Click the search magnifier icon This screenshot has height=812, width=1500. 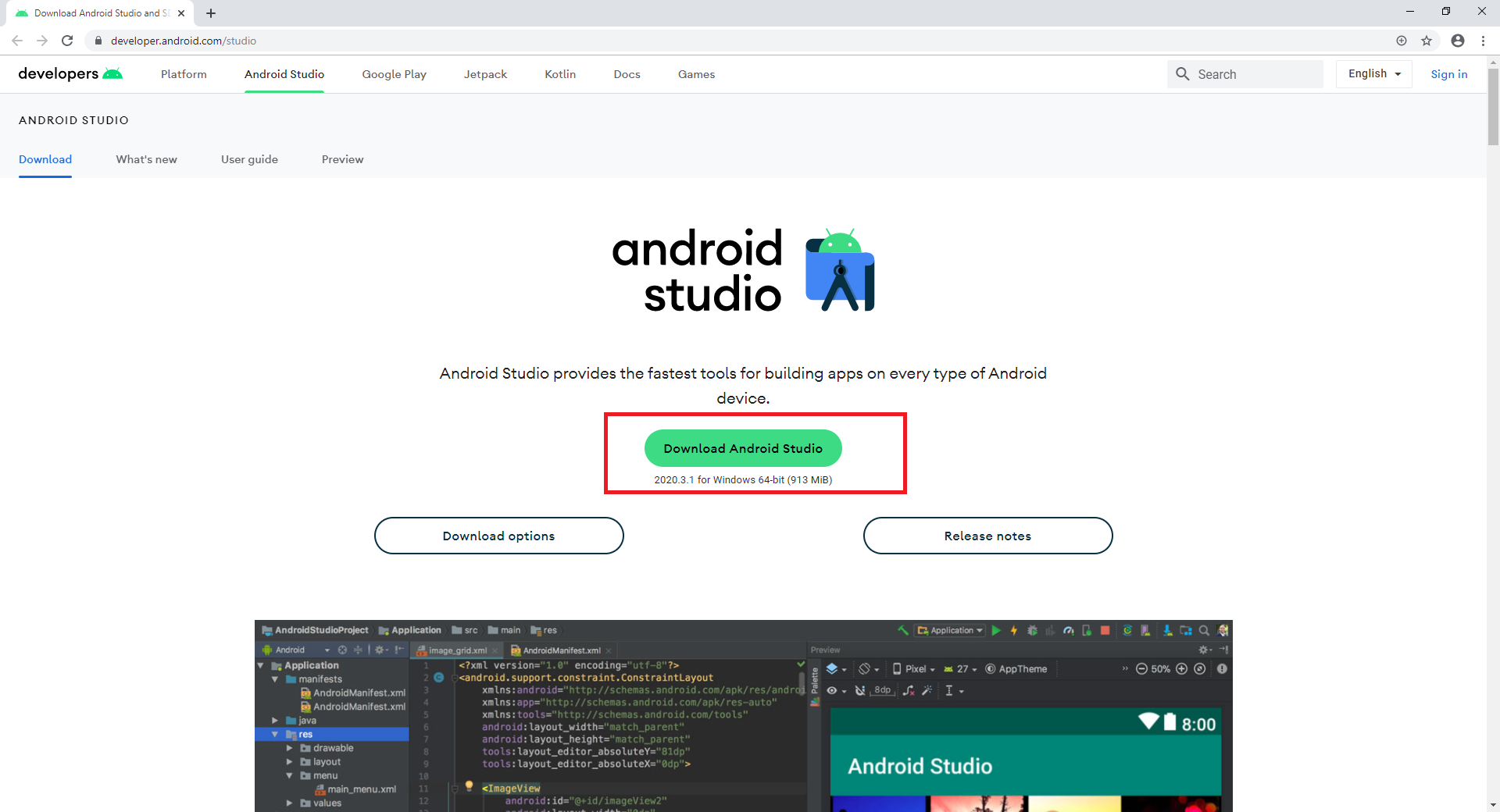click(1183, 74)
